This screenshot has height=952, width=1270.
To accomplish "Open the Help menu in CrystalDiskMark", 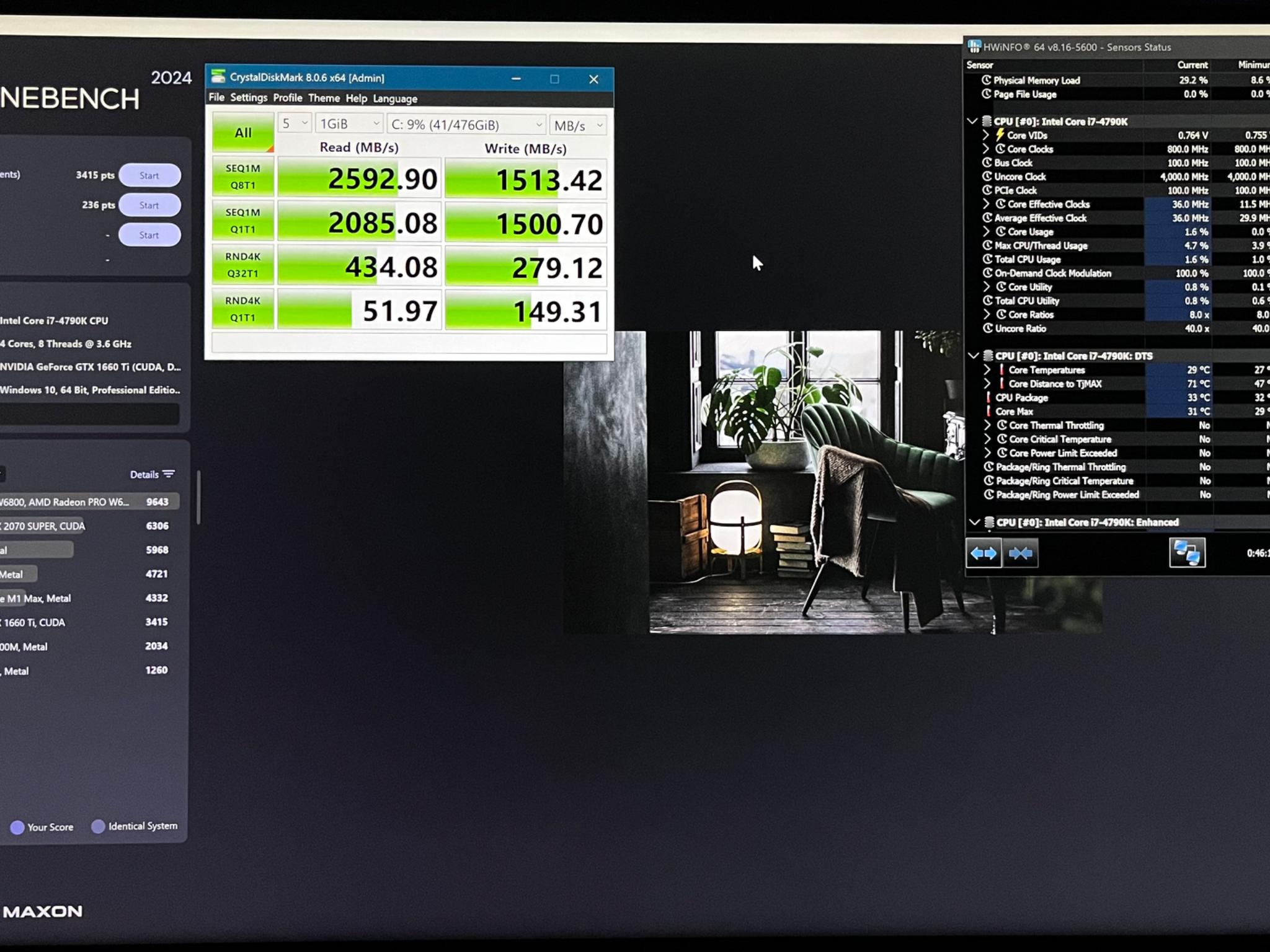I will tap(357, 99).
